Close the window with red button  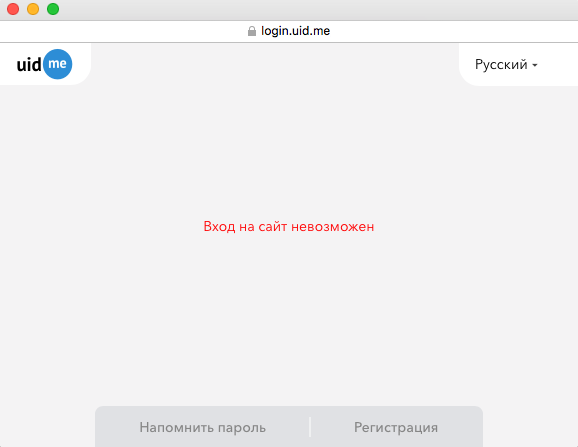(x=13, y=9)
